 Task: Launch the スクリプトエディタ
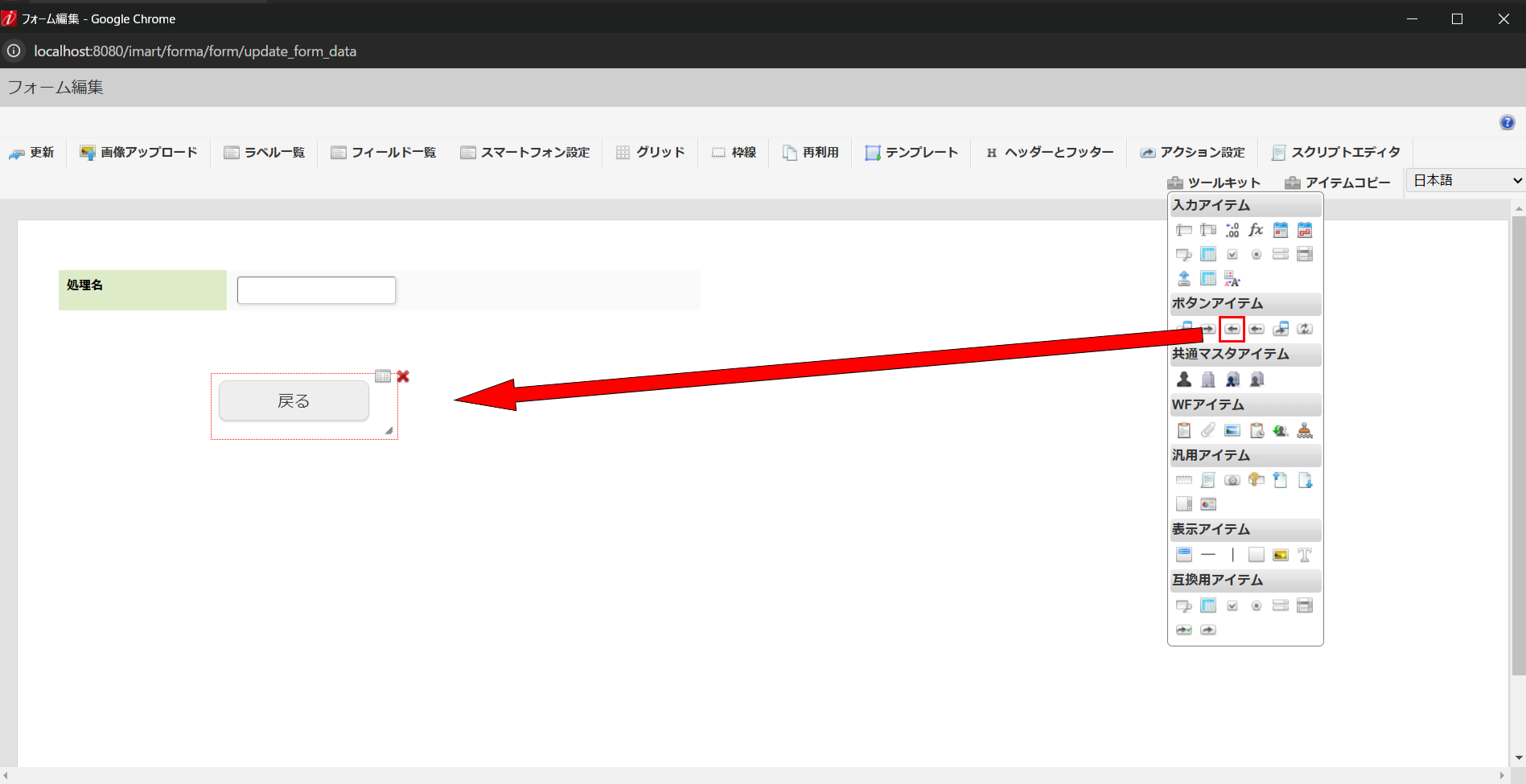tap(1336, 153)
